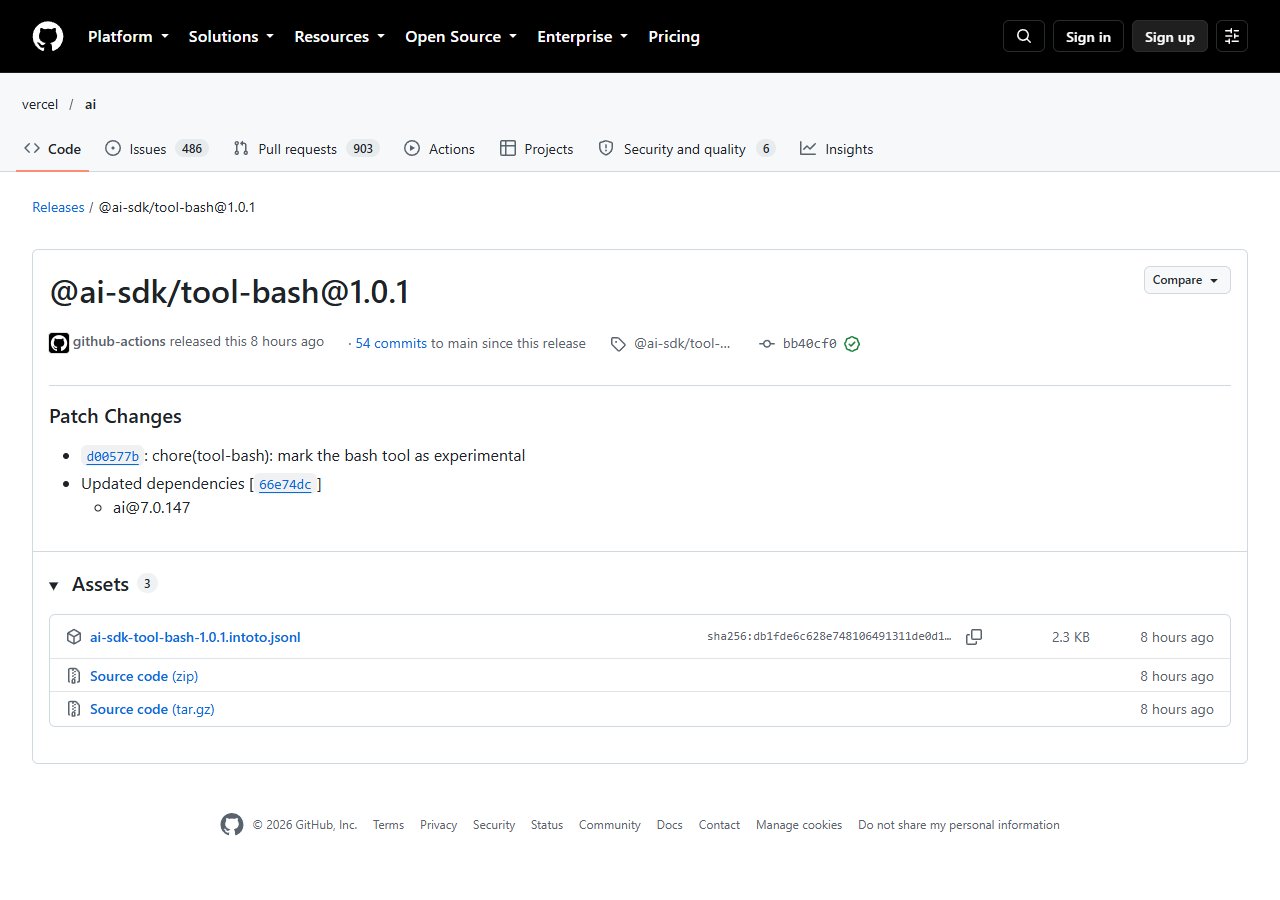Open the Projects tab
The height and width of the screenshot is (900, 1280).
[x=537, y=149]
